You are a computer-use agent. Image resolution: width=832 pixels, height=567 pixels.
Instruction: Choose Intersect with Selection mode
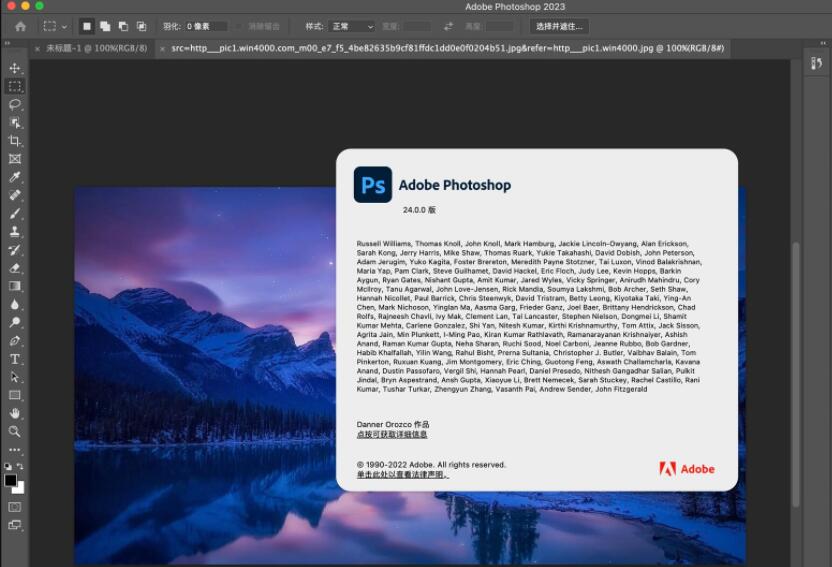click(x=141, y=26)
